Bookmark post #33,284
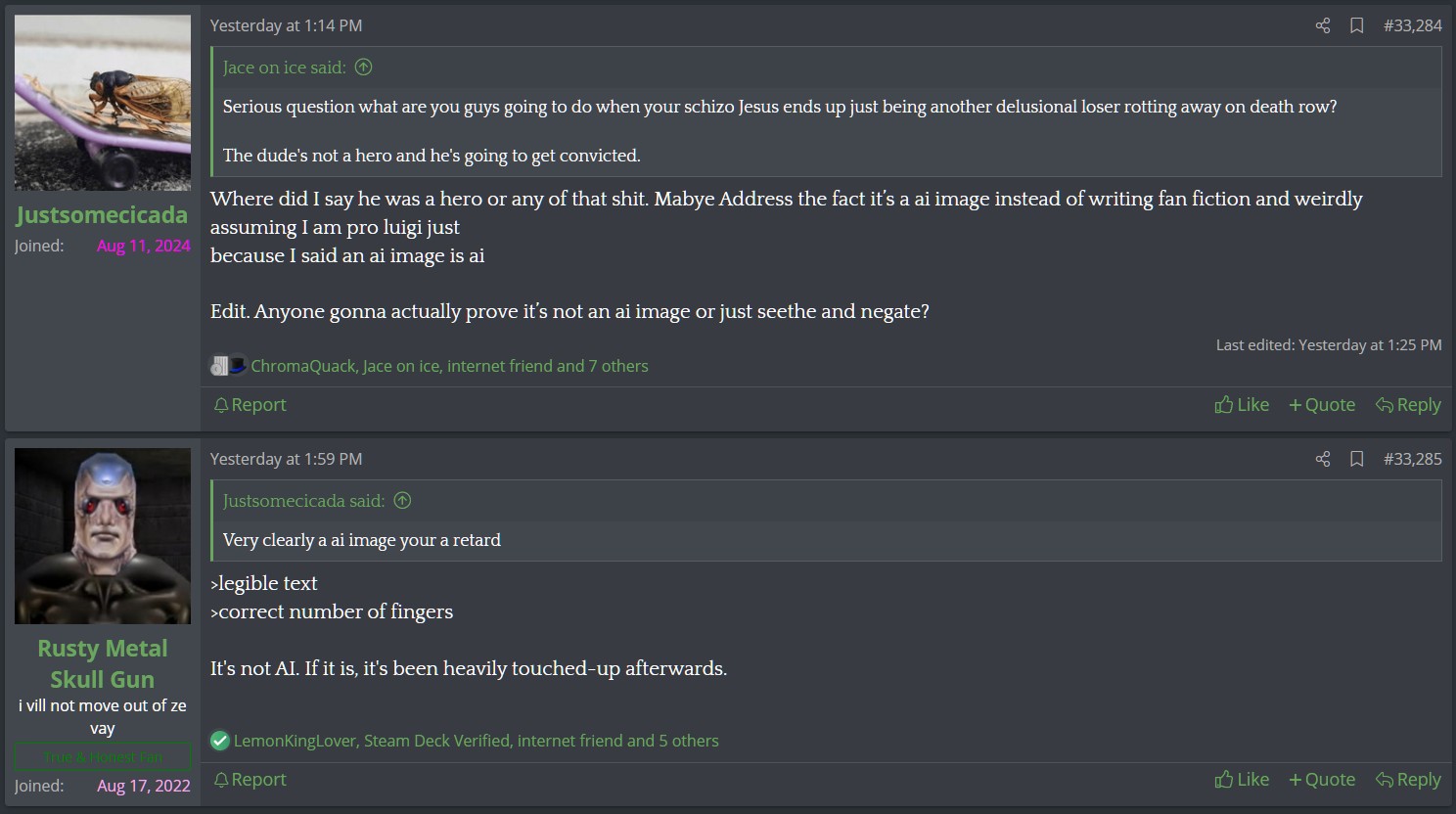The image size is (1456, 814). 1357,25
